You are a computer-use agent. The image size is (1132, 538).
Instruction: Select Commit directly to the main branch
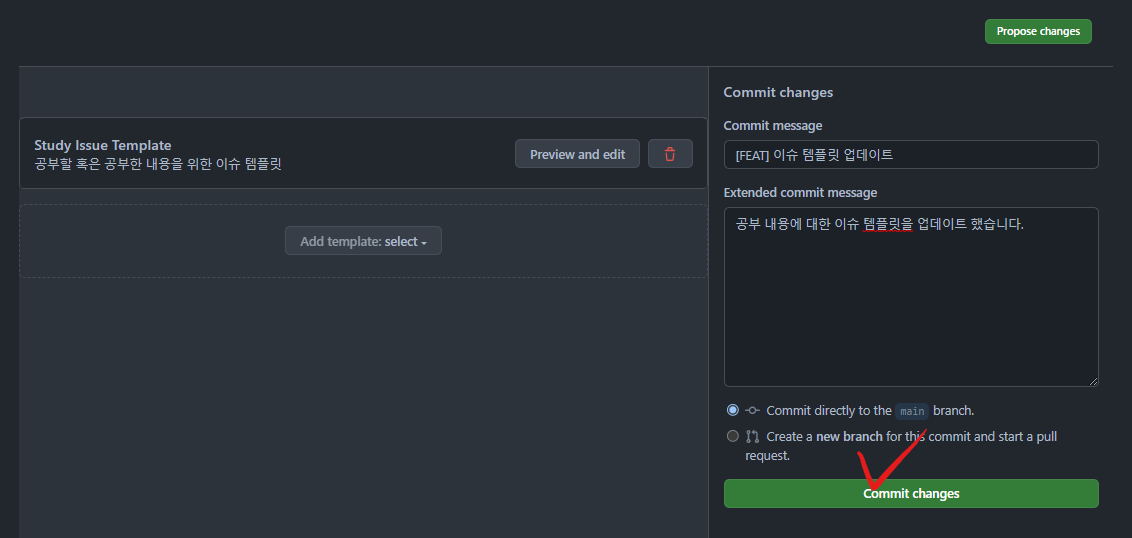pyautogui.click(x=733, y=410)
